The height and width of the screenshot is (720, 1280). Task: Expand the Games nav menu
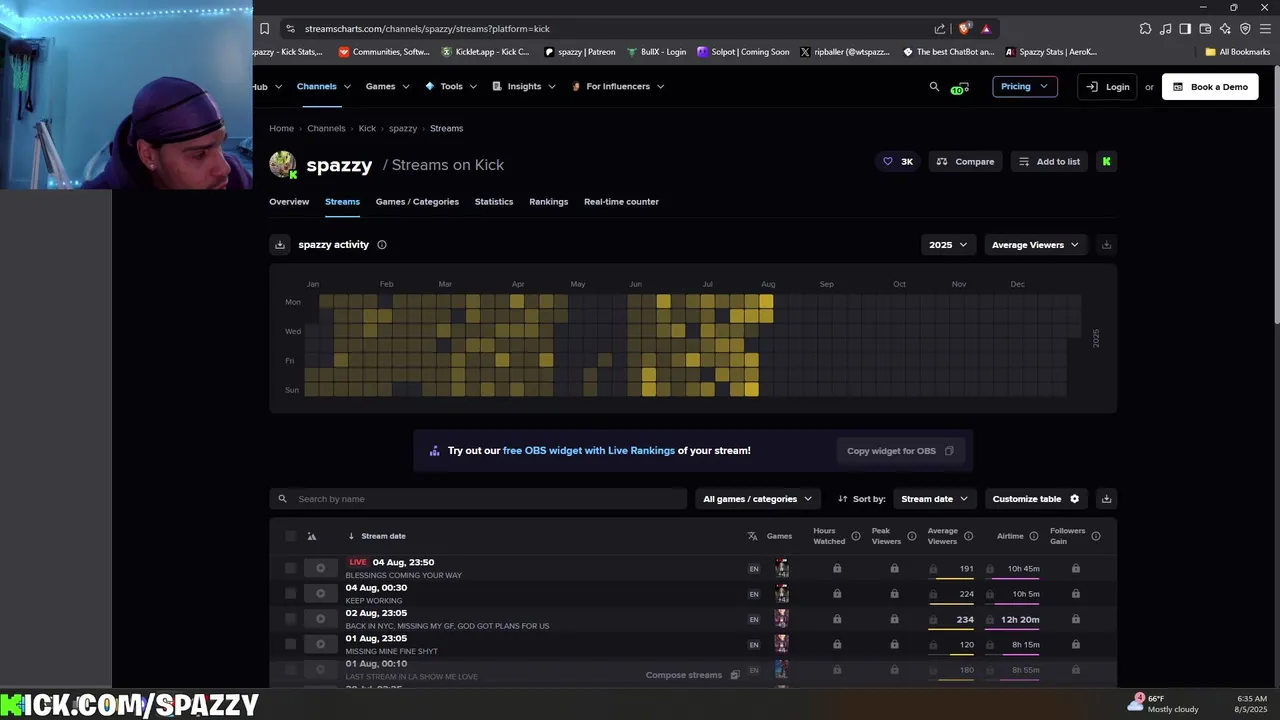[x=387, y=87]
